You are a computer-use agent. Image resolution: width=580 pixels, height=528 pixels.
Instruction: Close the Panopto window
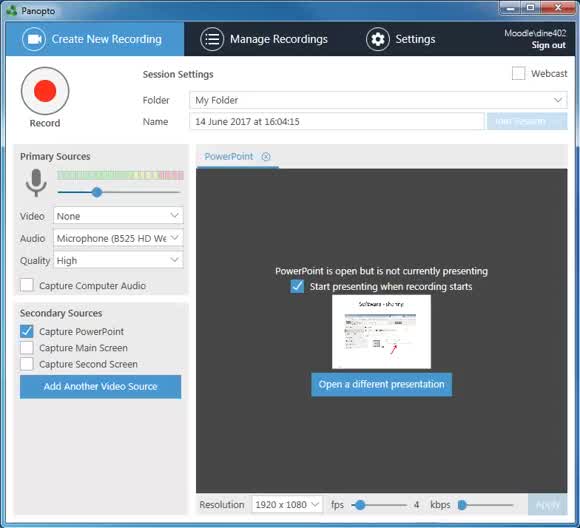click(558, 8)
